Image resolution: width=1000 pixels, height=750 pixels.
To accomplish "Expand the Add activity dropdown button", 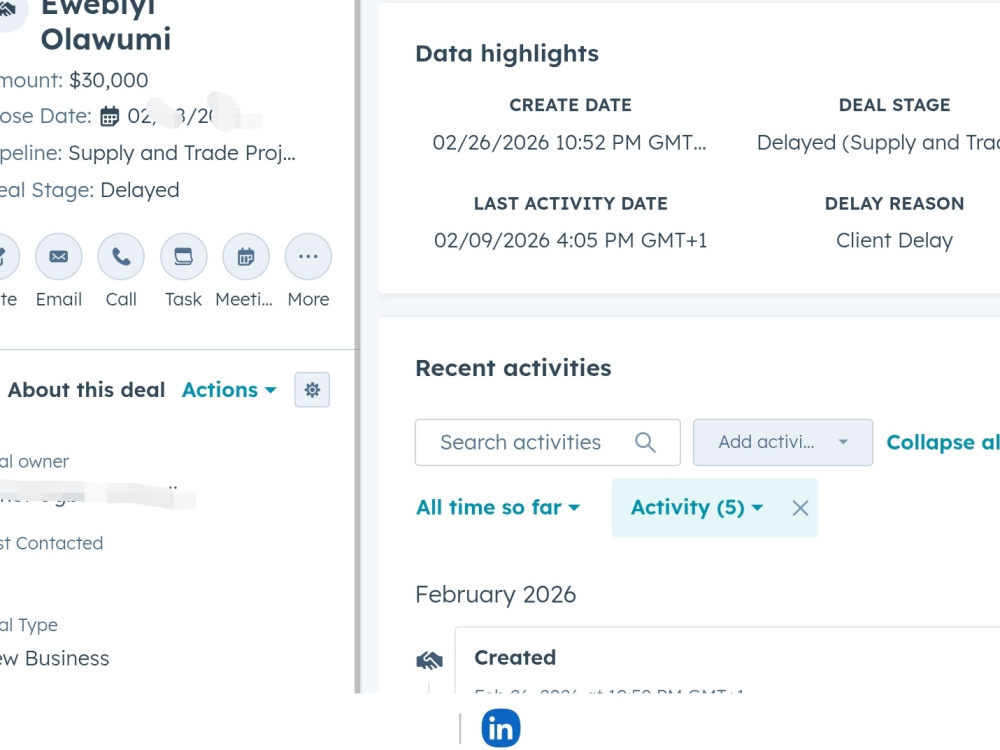I will (783, 442).
